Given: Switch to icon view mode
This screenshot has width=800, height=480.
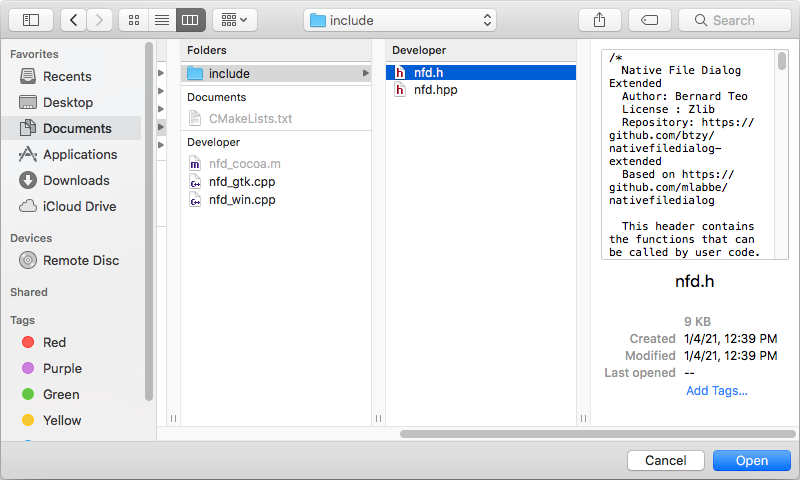Looking at the screenshot, I should click(133, 20).
